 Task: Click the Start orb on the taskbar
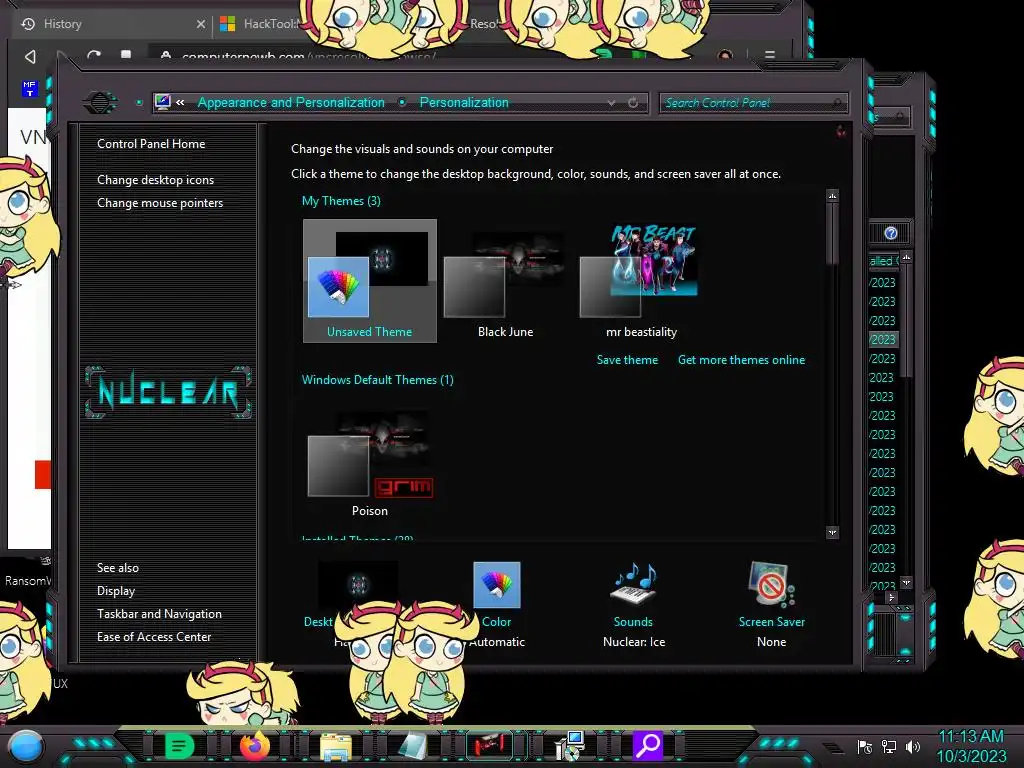[26, 746]
